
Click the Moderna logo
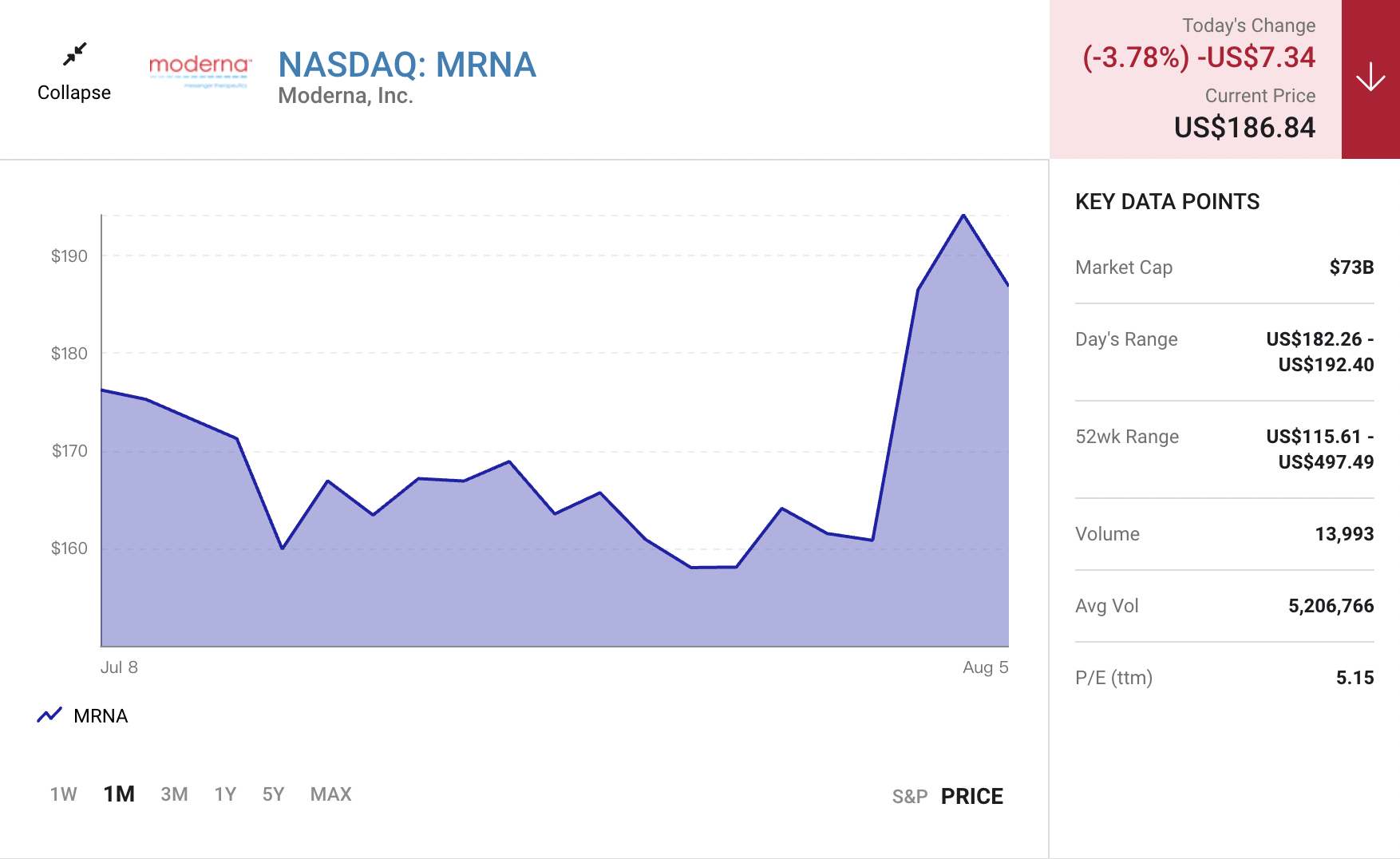(200, 70)
